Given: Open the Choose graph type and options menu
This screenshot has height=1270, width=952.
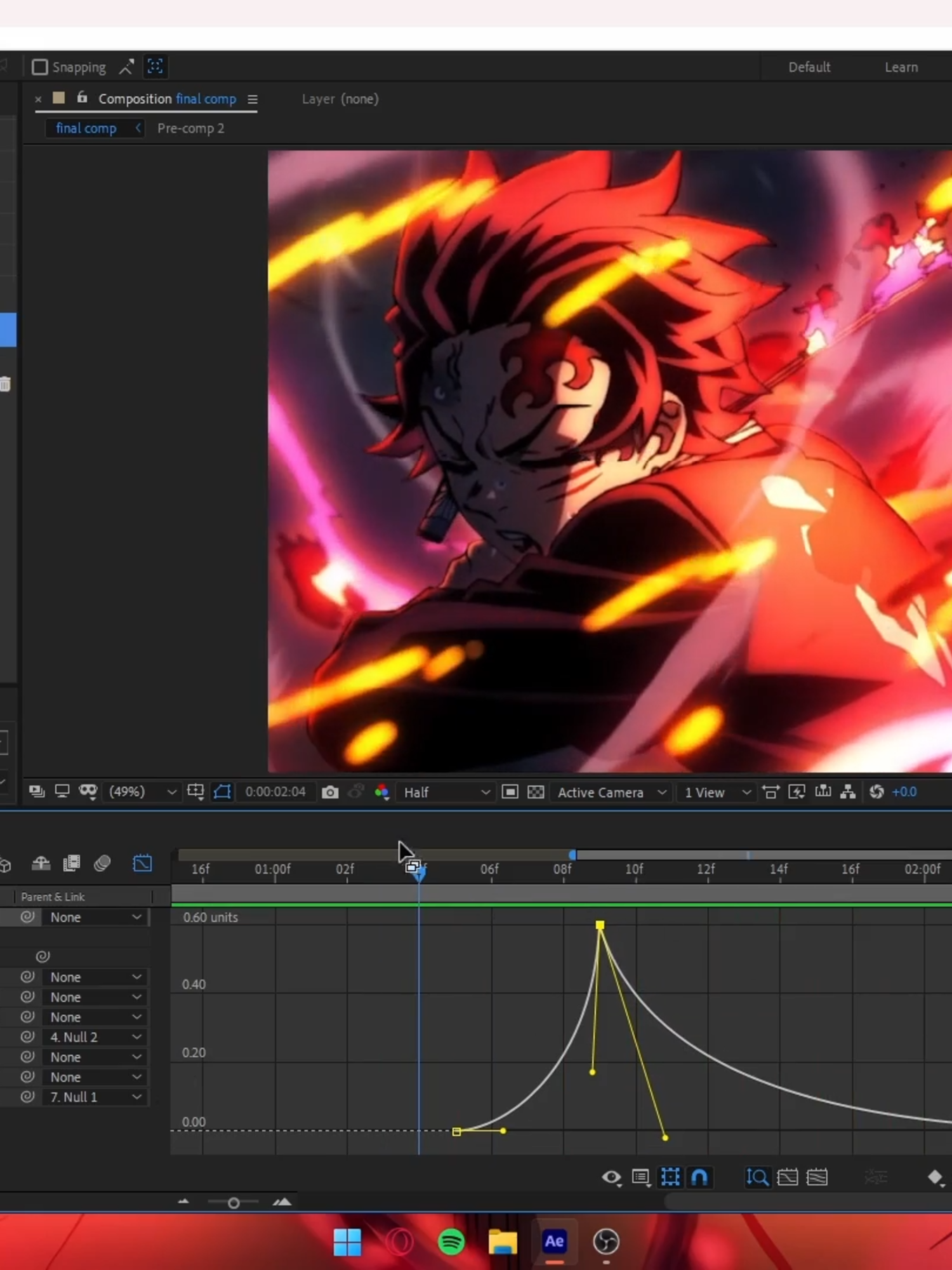Looking at the screenshot, I should pyautogui.click(x=641, y=1178).
